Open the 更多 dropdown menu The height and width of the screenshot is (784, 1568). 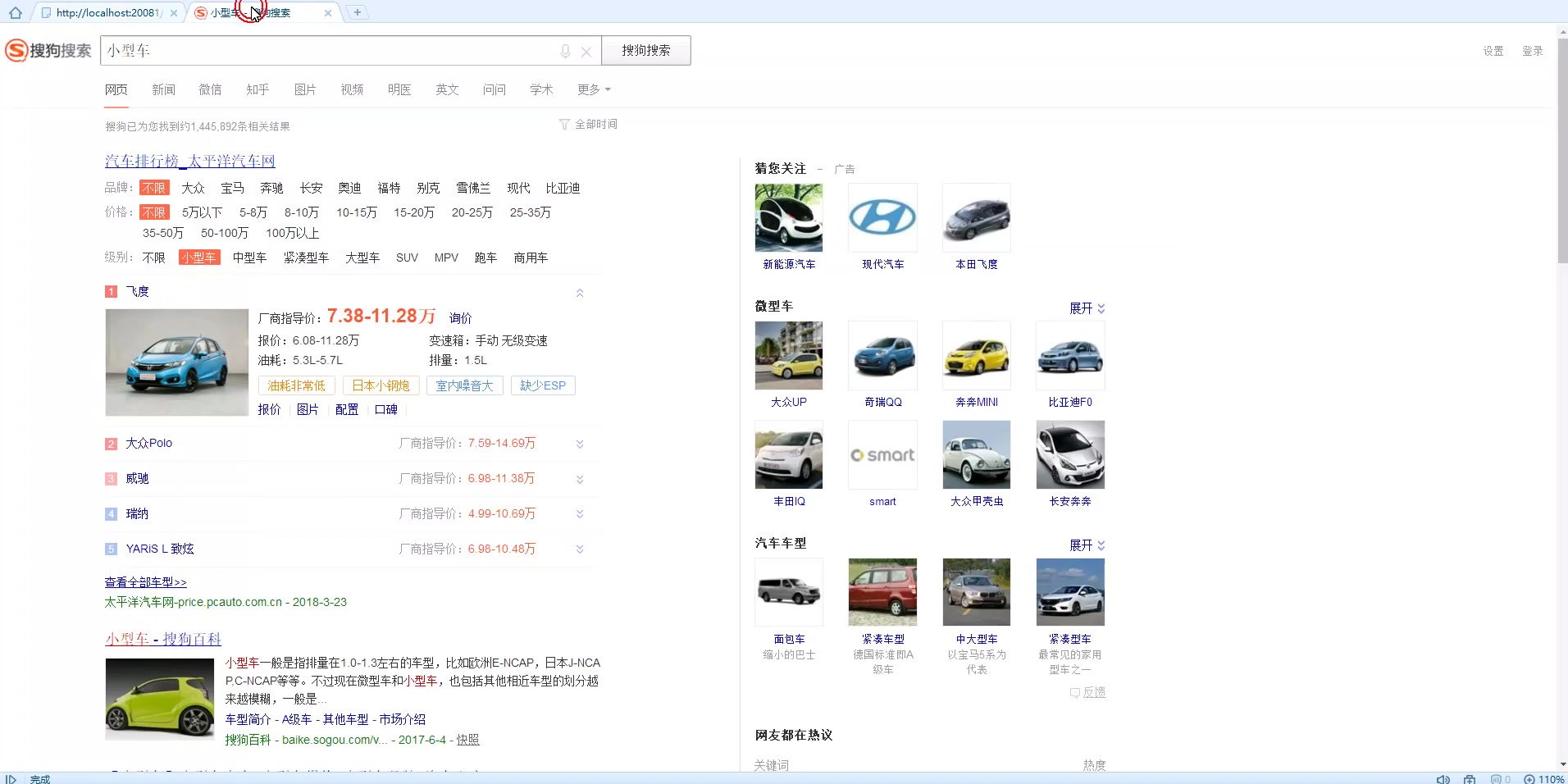tap(594, 89)
